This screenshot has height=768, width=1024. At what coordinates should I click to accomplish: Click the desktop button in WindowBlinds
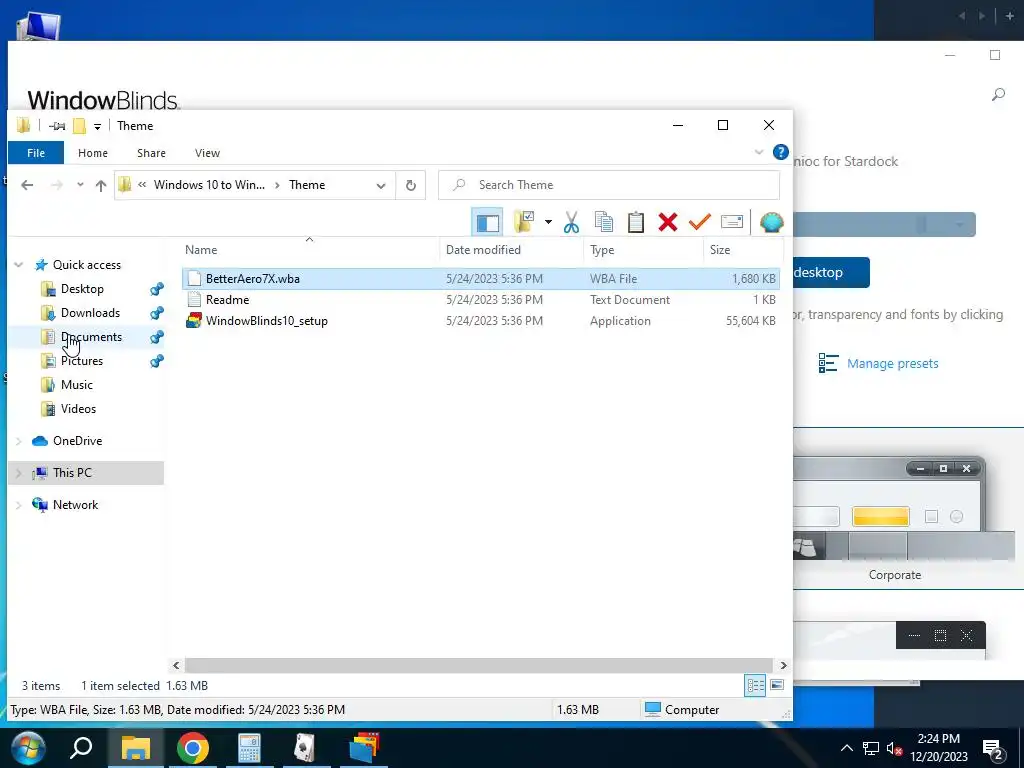pyautogui.click(x=831, y=272)
